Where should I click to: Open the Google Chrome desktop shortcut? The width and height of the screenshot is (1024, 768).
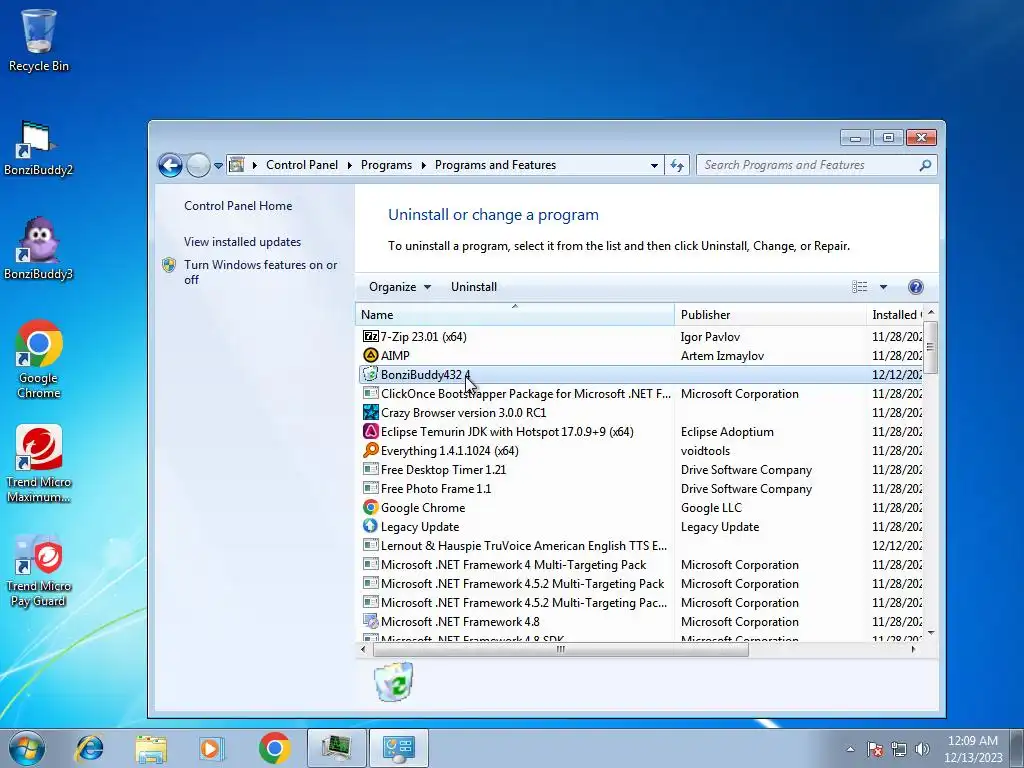tap(39, 359)
